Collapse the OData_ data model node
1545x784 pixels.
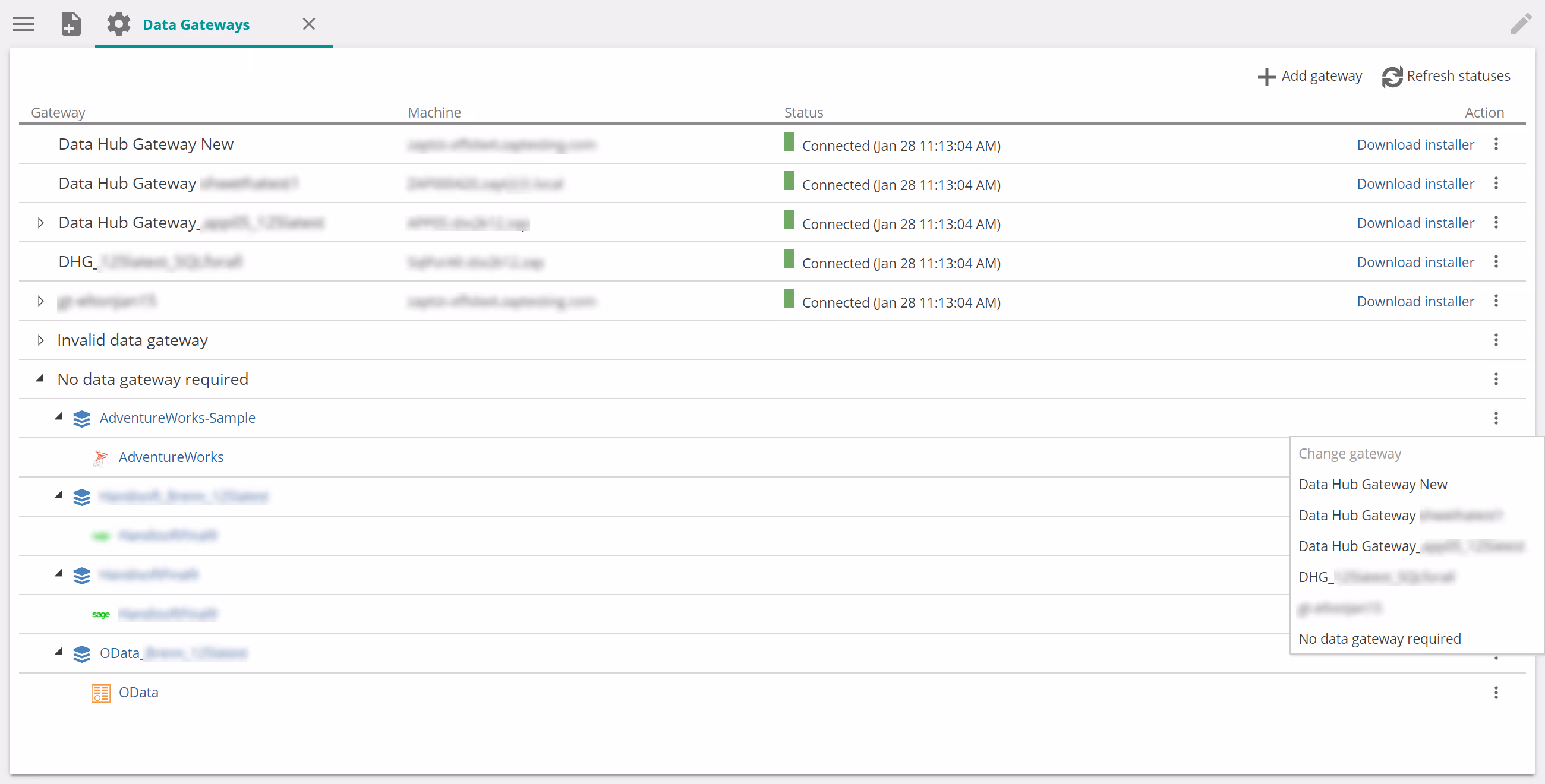pyautogui.click(x=59, y=652)
